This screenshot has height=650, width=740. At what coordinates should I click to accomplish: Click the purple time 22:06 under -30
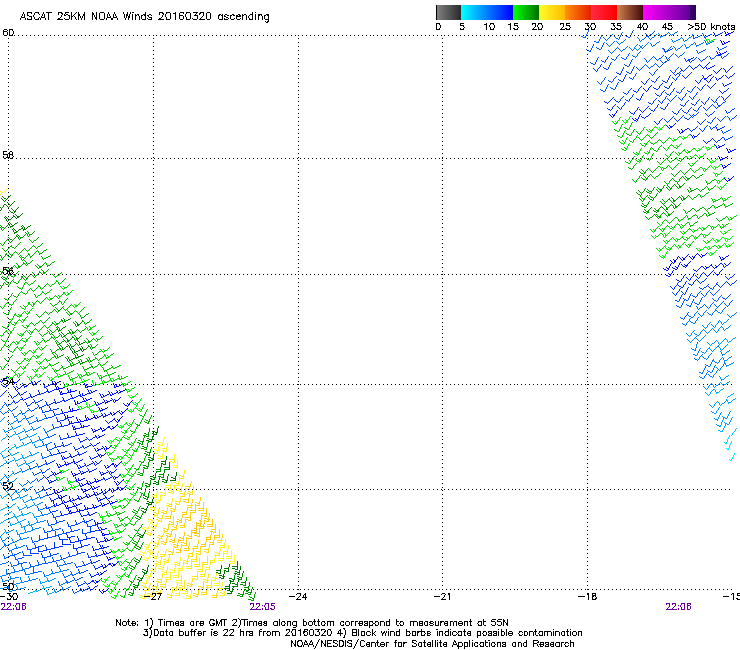(13, 607)
